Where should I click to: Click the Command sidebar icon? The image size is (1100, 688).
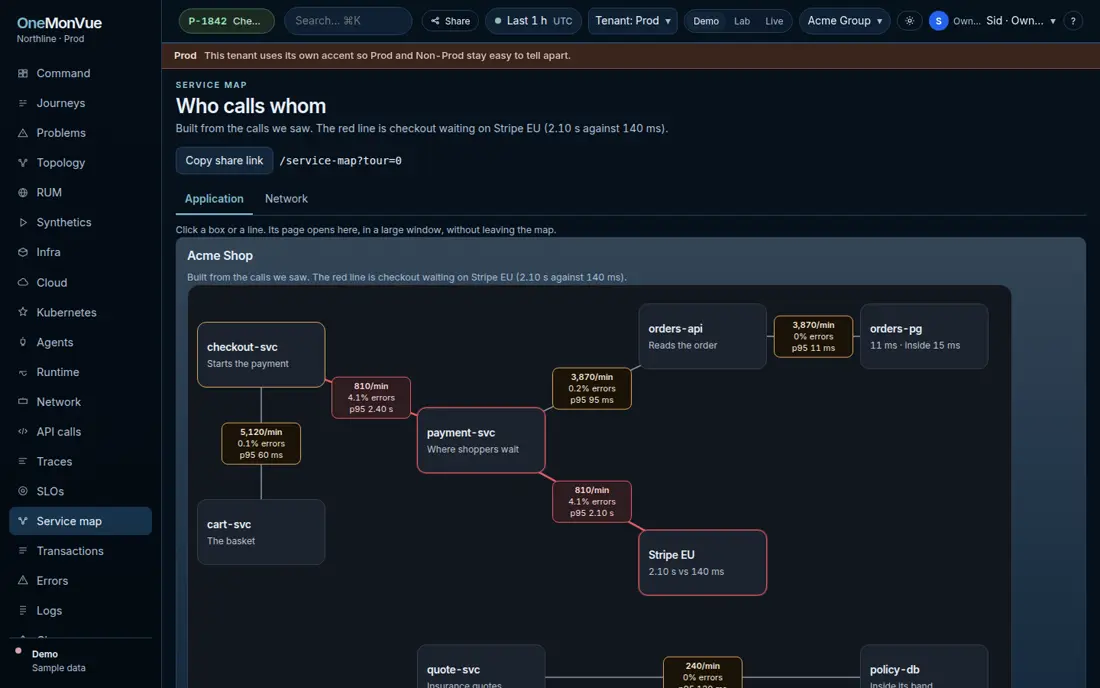click(x=22, y=73)
